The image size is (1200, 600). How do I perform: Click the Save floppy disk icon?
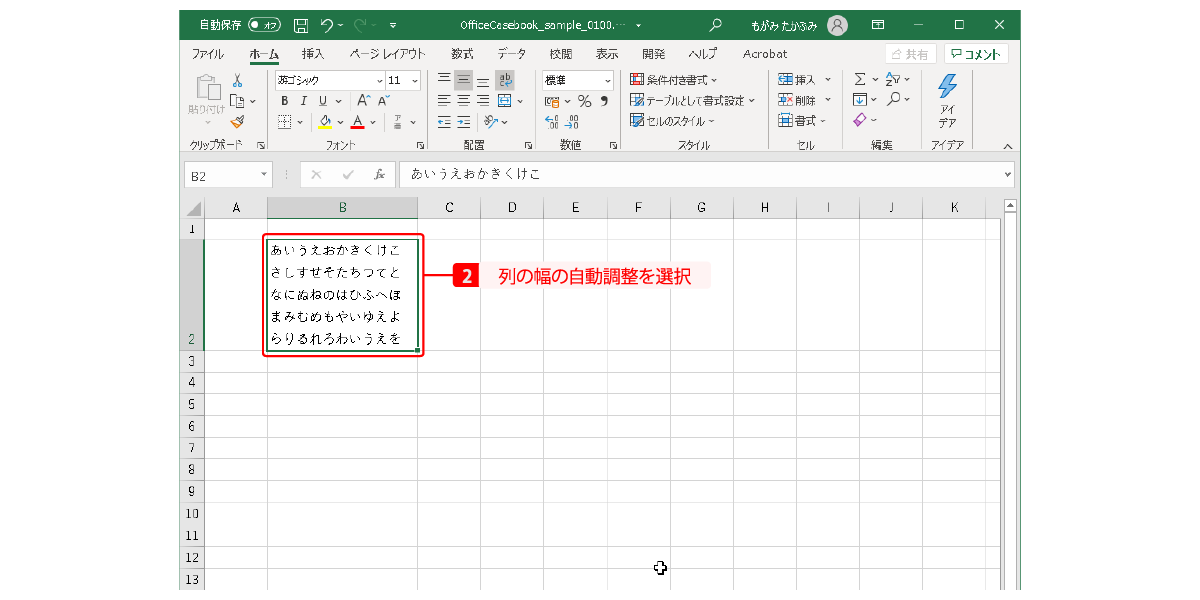click(300, 25)
